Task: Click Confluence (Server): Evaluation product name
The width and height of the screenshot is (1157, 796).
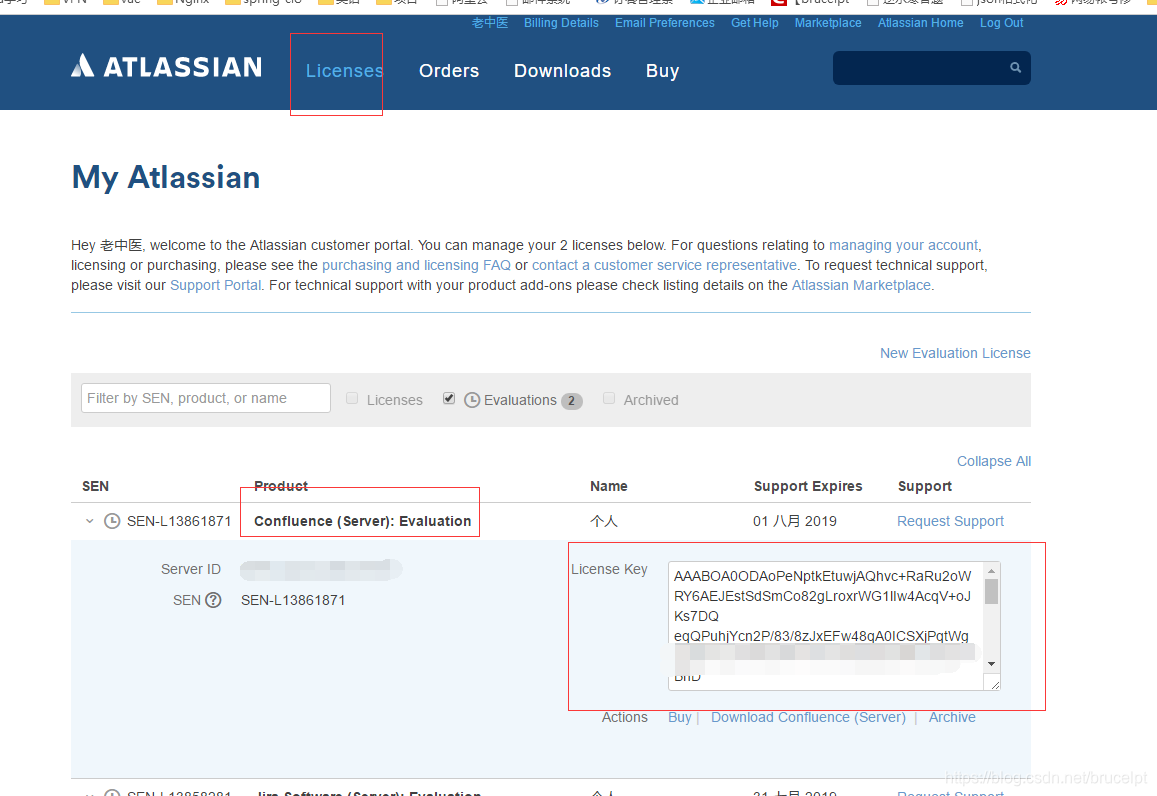Action: [x=362, y=521]
